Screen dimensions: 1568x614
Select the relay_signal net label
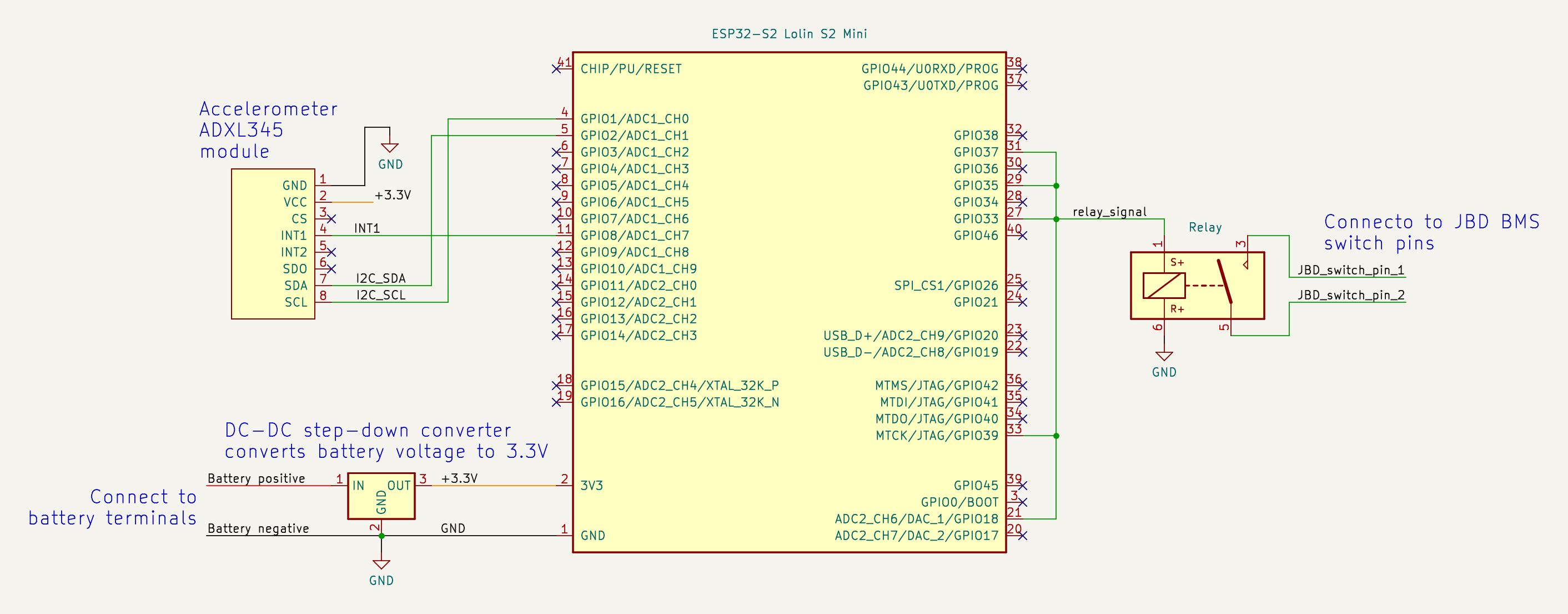click(1109, 212)
